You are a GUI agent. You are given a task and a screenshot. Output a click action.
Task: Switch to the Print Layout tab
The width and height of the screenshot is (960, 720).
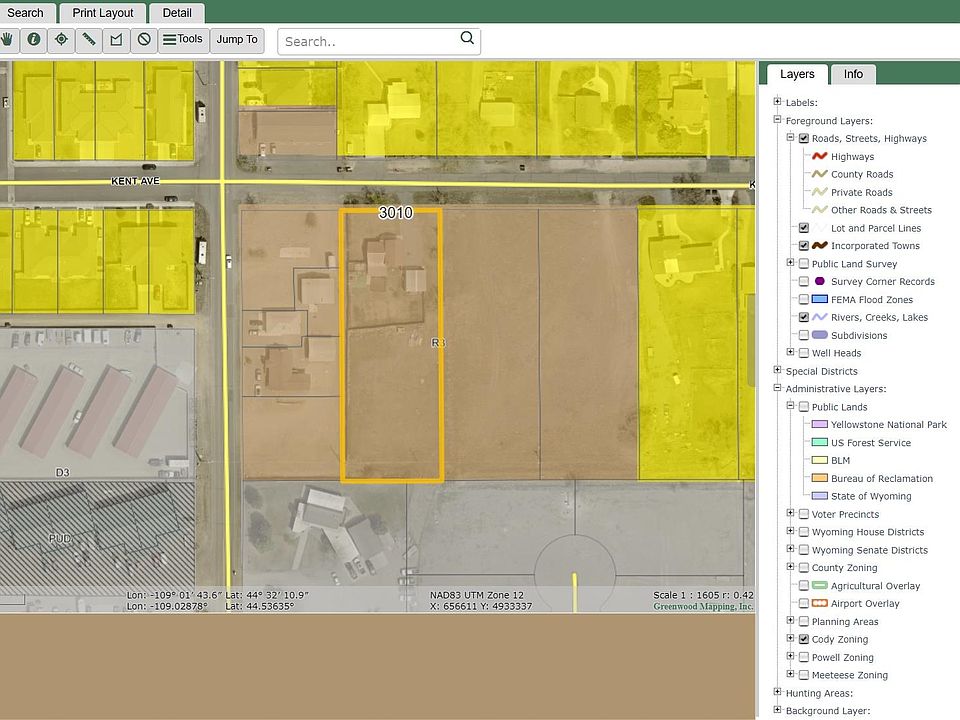pos(103,13)
